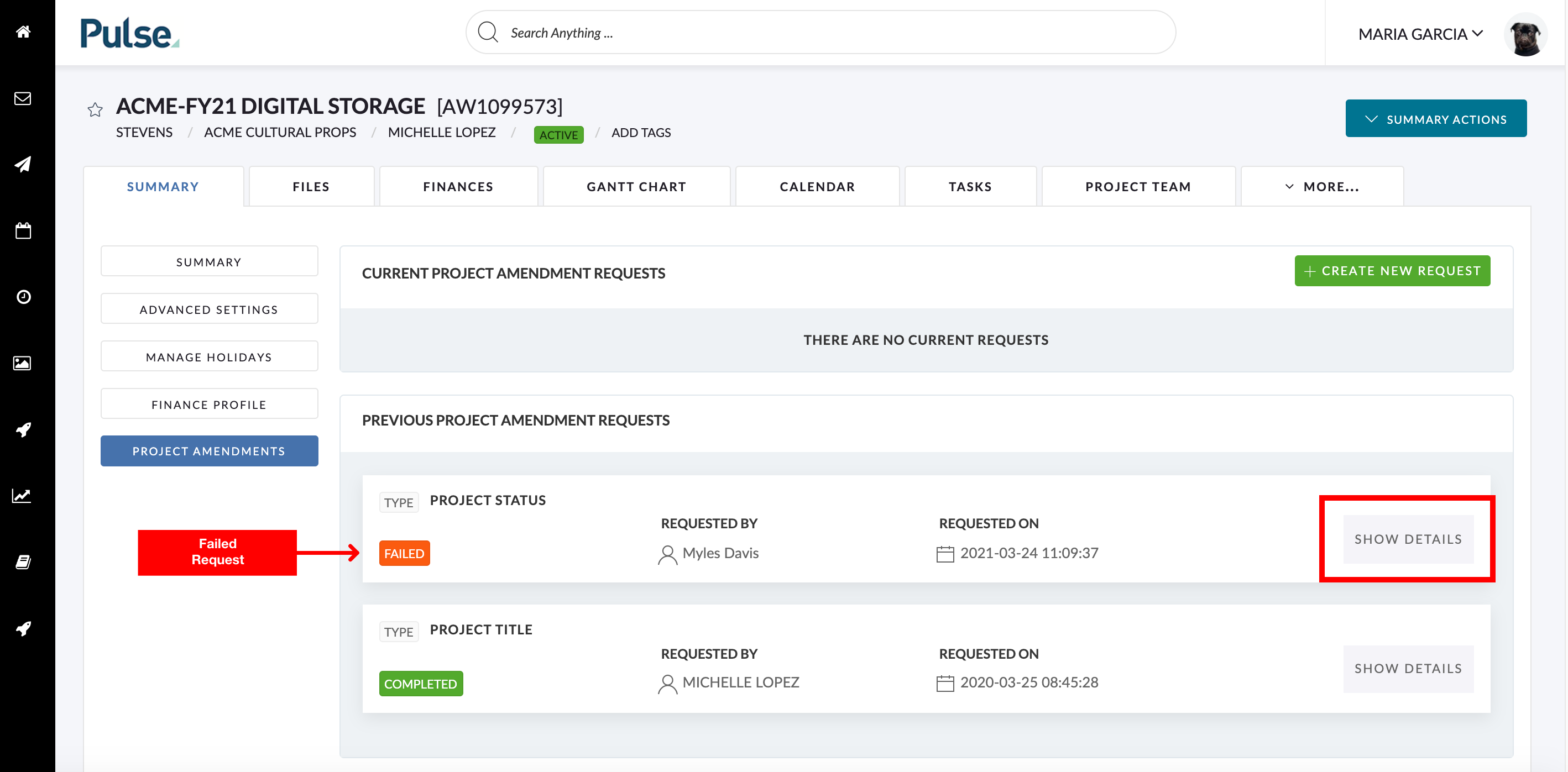Open the line chart analytics icon
Viewport: 1568px width, 772px height.
coord(22,496)
